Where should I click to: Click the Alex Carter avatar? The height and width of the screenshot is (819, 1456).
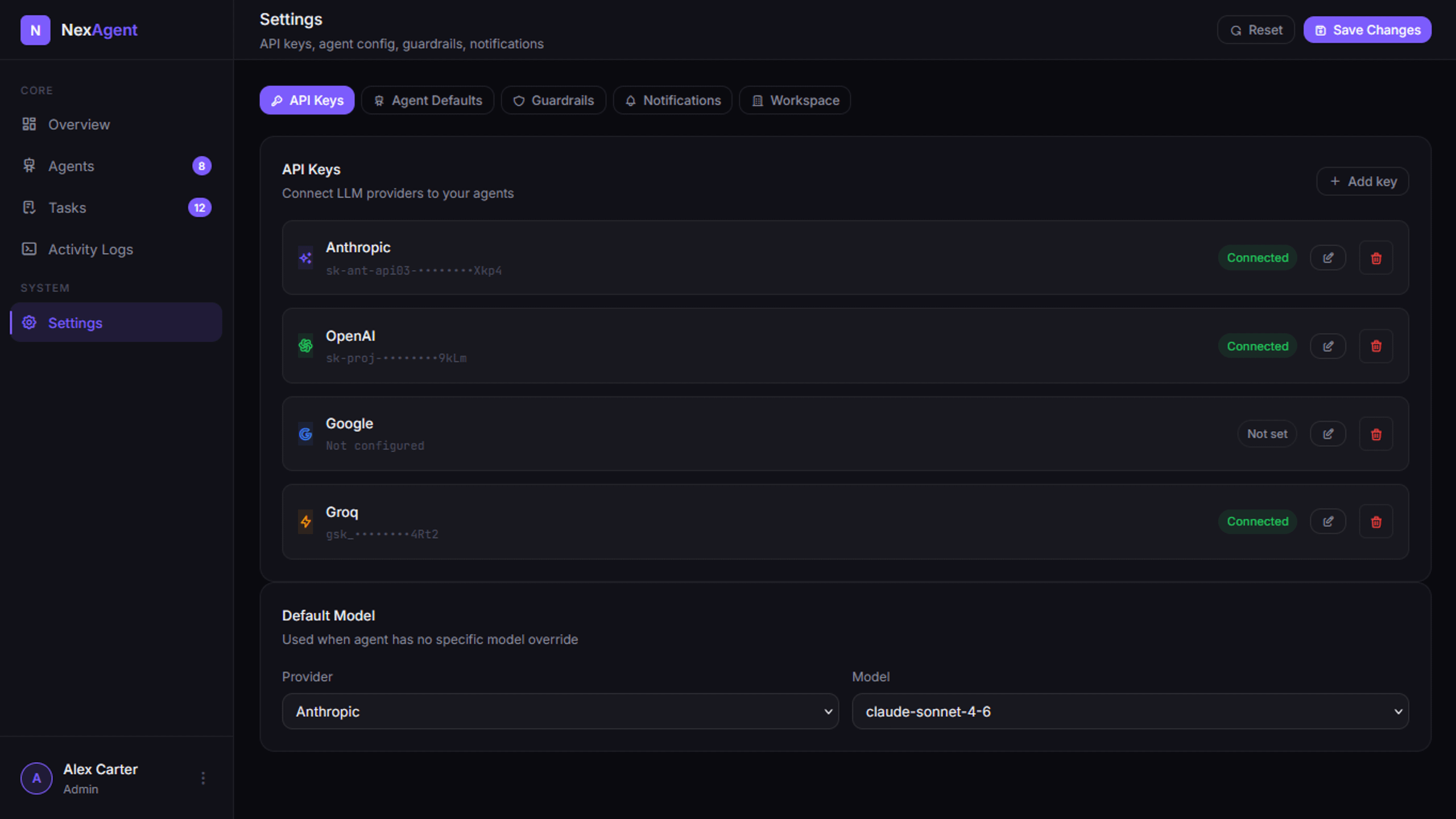(x=36, y=778)
